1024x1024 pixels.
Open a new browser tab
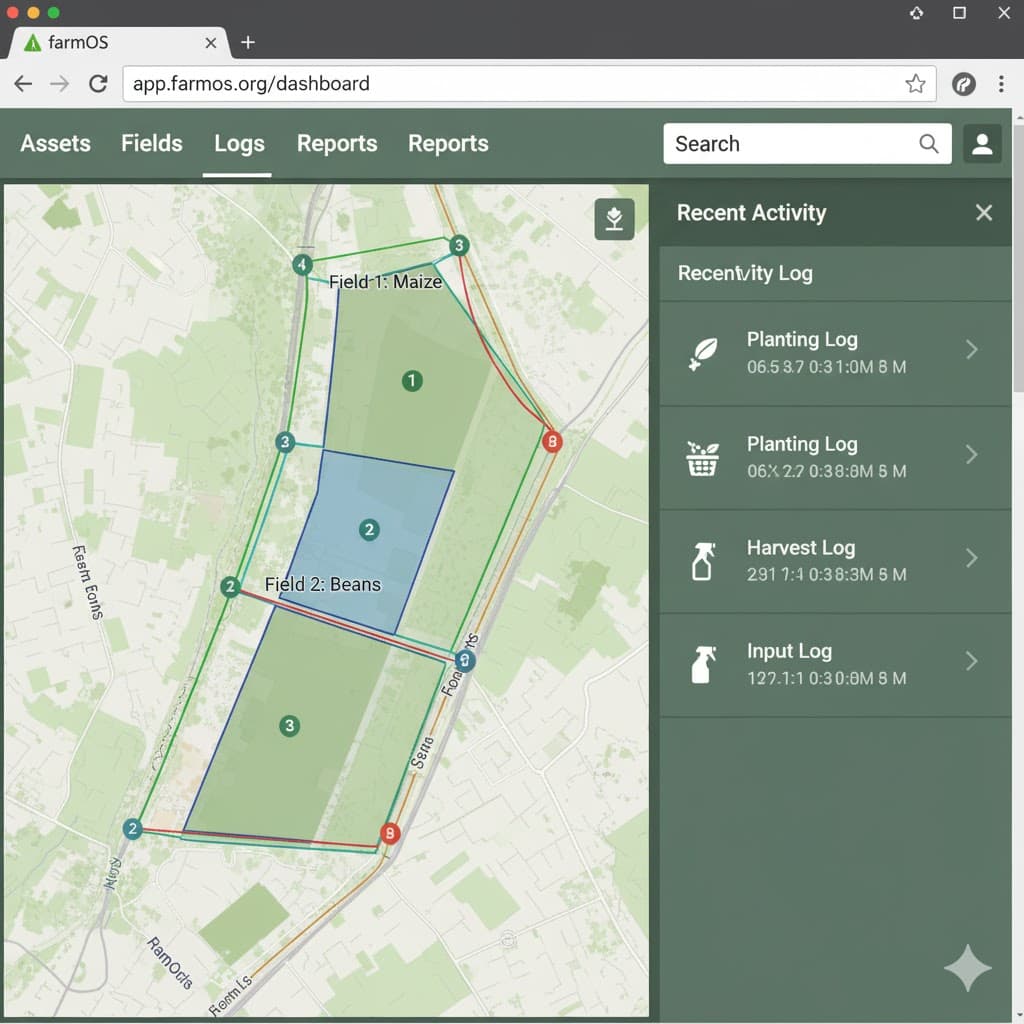coord(248,42)
